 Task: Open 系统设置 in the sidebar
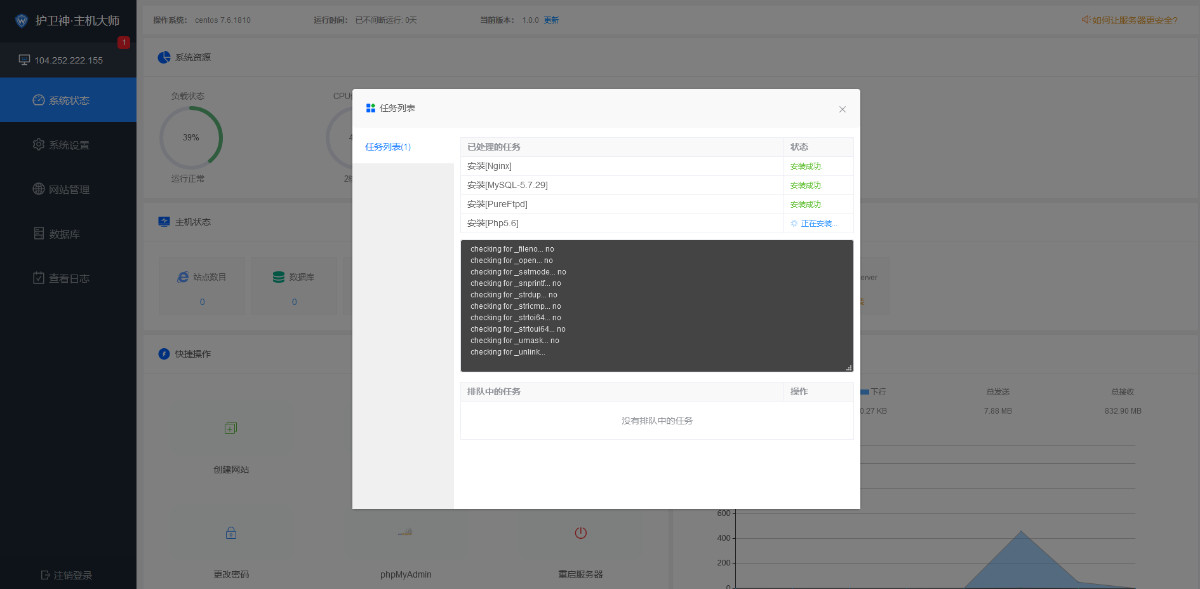click(x=68, y=145)
